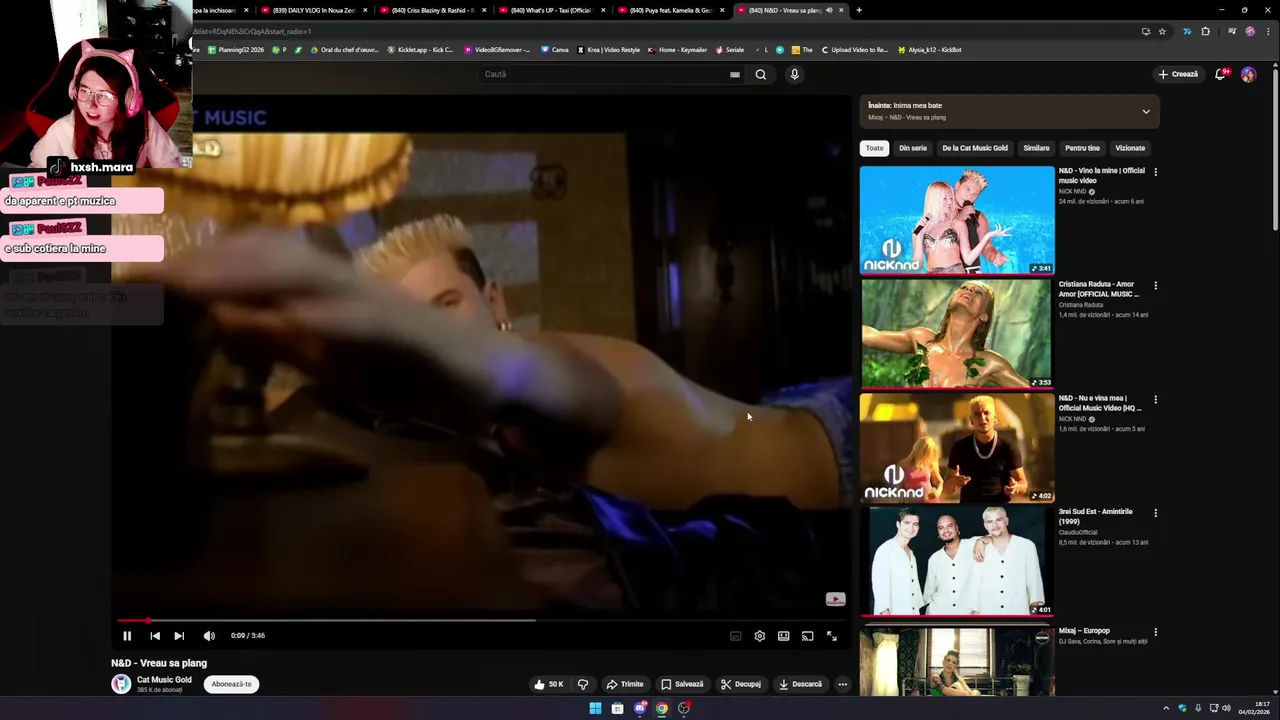This screenshot has height=720, width=1280.
Task: Select the Pentru tine filter chip
Action: click(x=1082, y=148)
